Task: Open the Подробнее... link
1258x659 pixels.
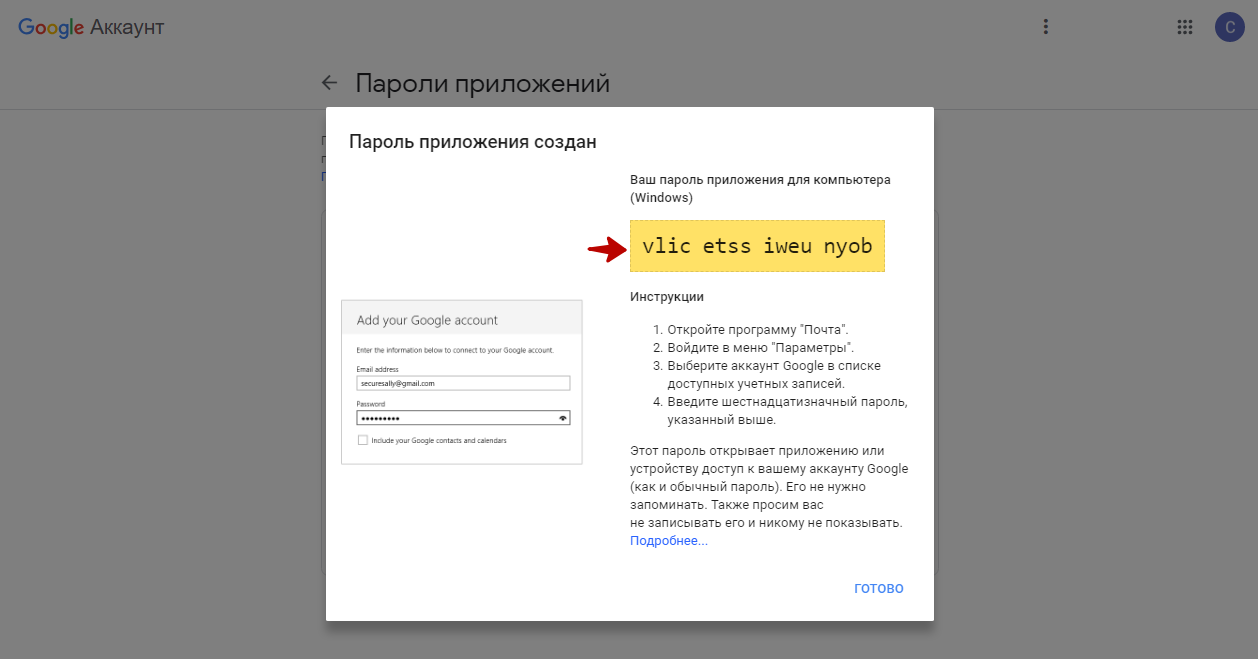Action: coord(668,541)
